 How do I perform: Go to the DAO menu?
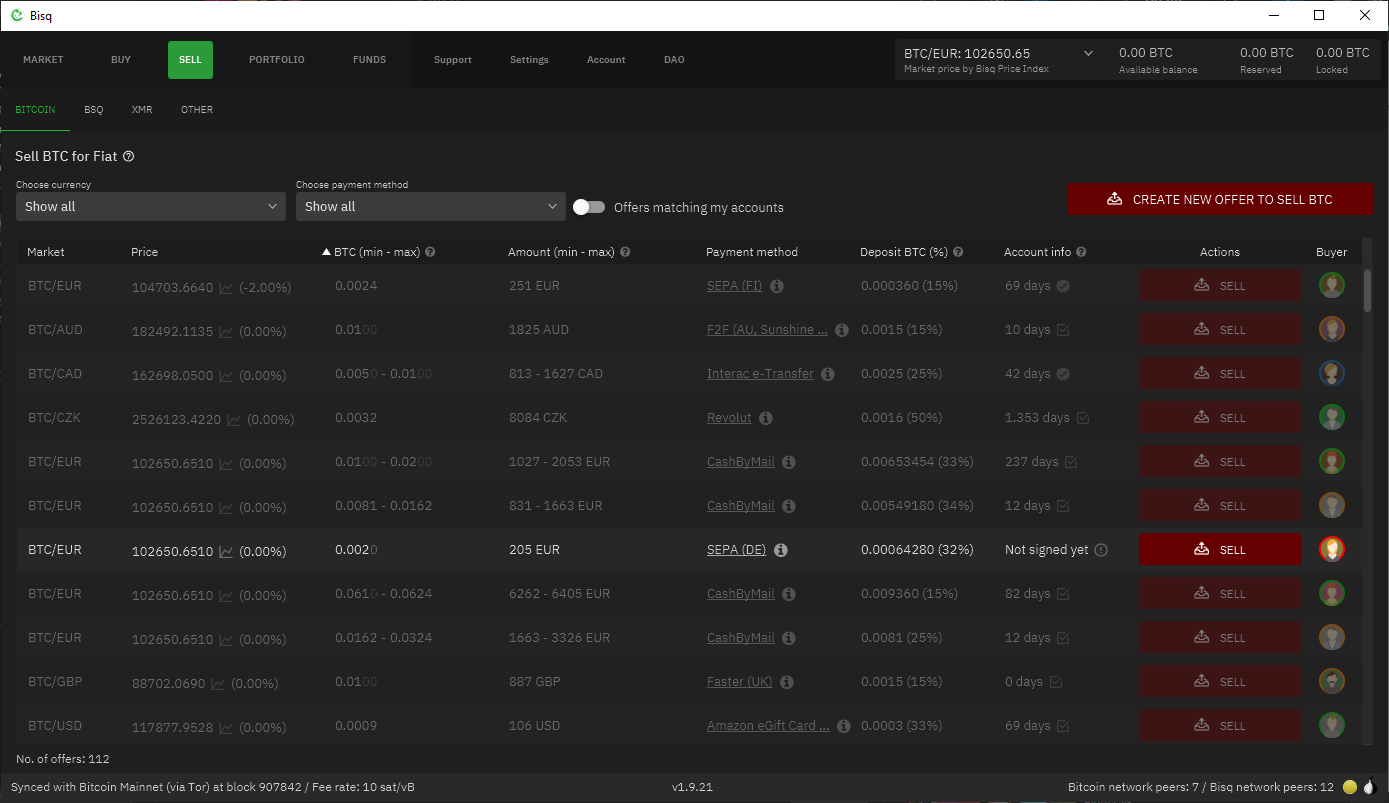(674, 60)
